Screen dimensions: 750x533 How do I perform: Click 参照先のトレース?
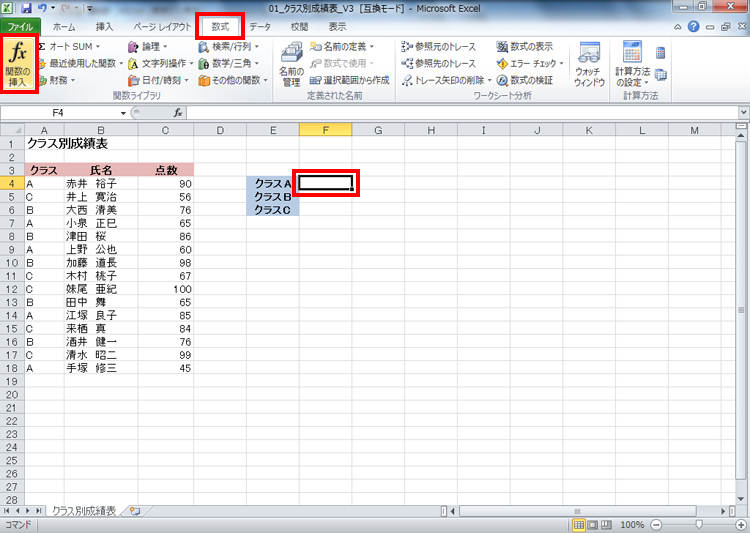(x=439, y=63)
